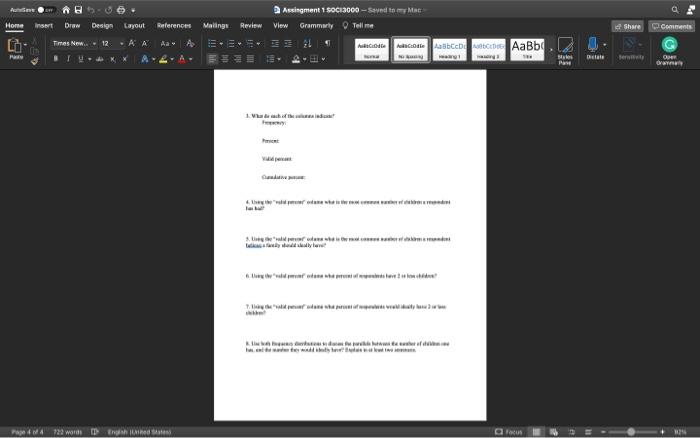Open the Grammarly ribbon tab
Image resolution: width=700 pixels, height=438 pixels.
[x=317, y=26]
